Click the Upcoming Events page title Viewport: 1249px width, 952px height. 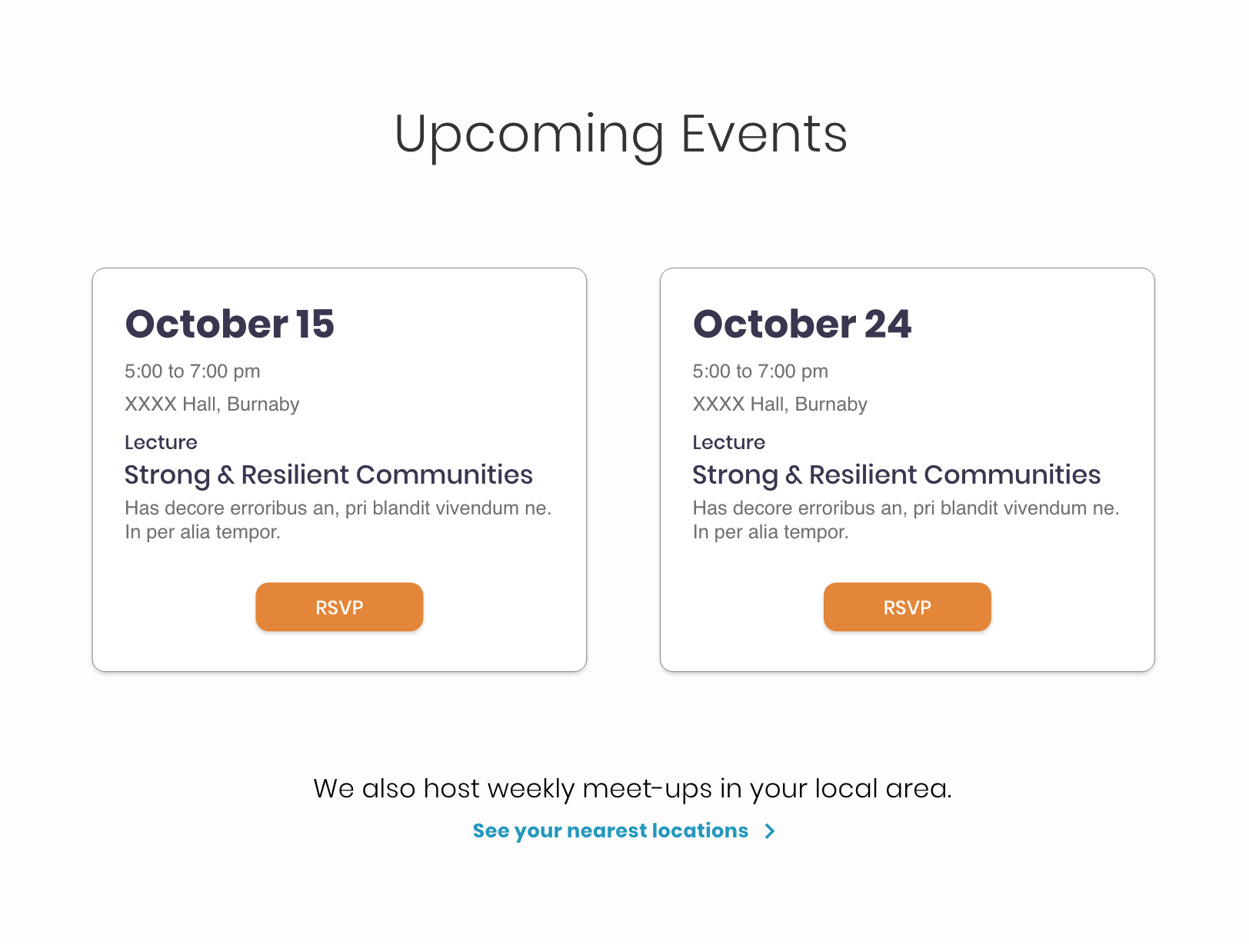tap(621, 134)
